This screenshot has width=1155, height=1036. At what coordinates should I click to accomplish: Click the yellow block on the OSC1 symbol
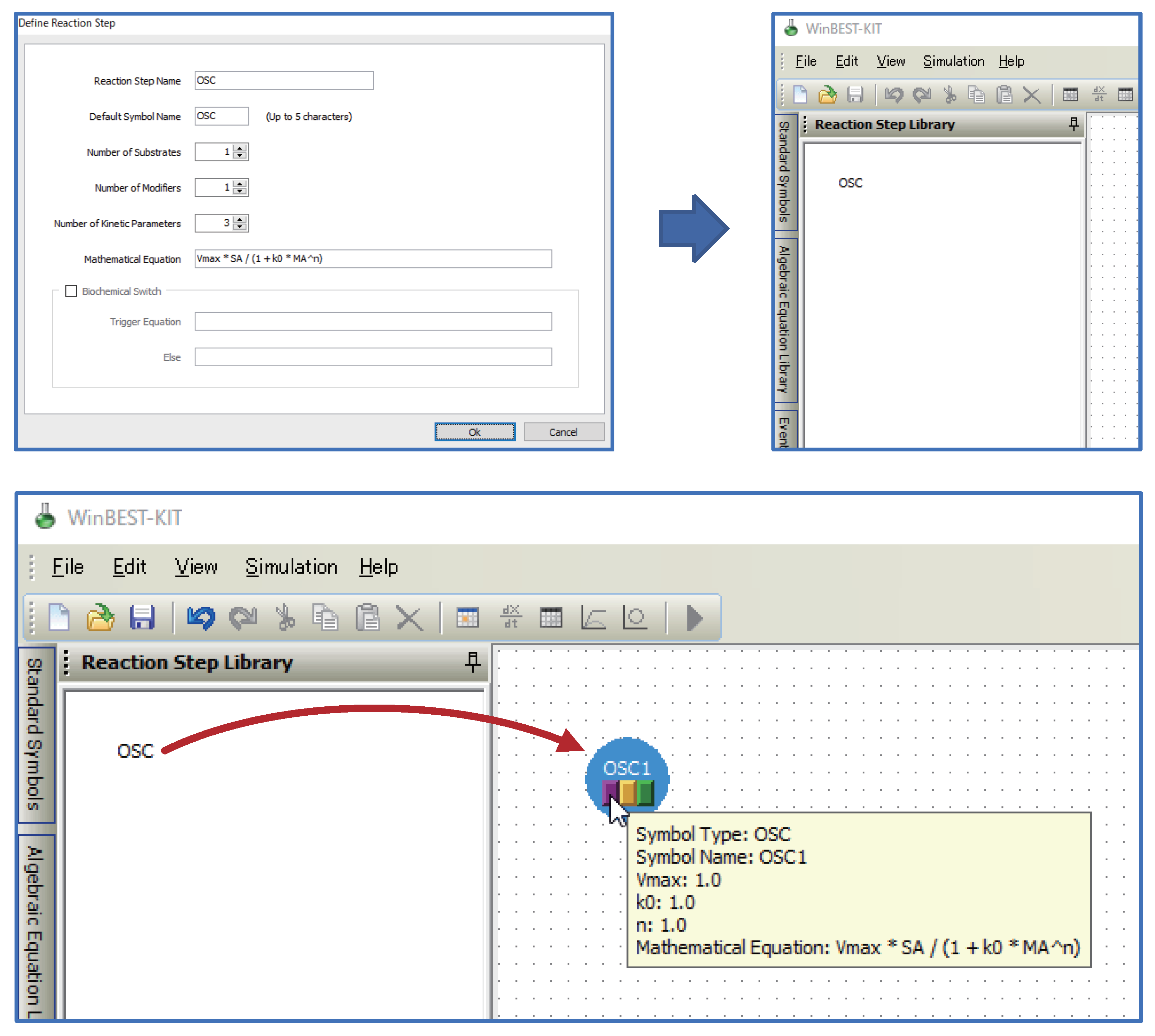pos(627,792)
